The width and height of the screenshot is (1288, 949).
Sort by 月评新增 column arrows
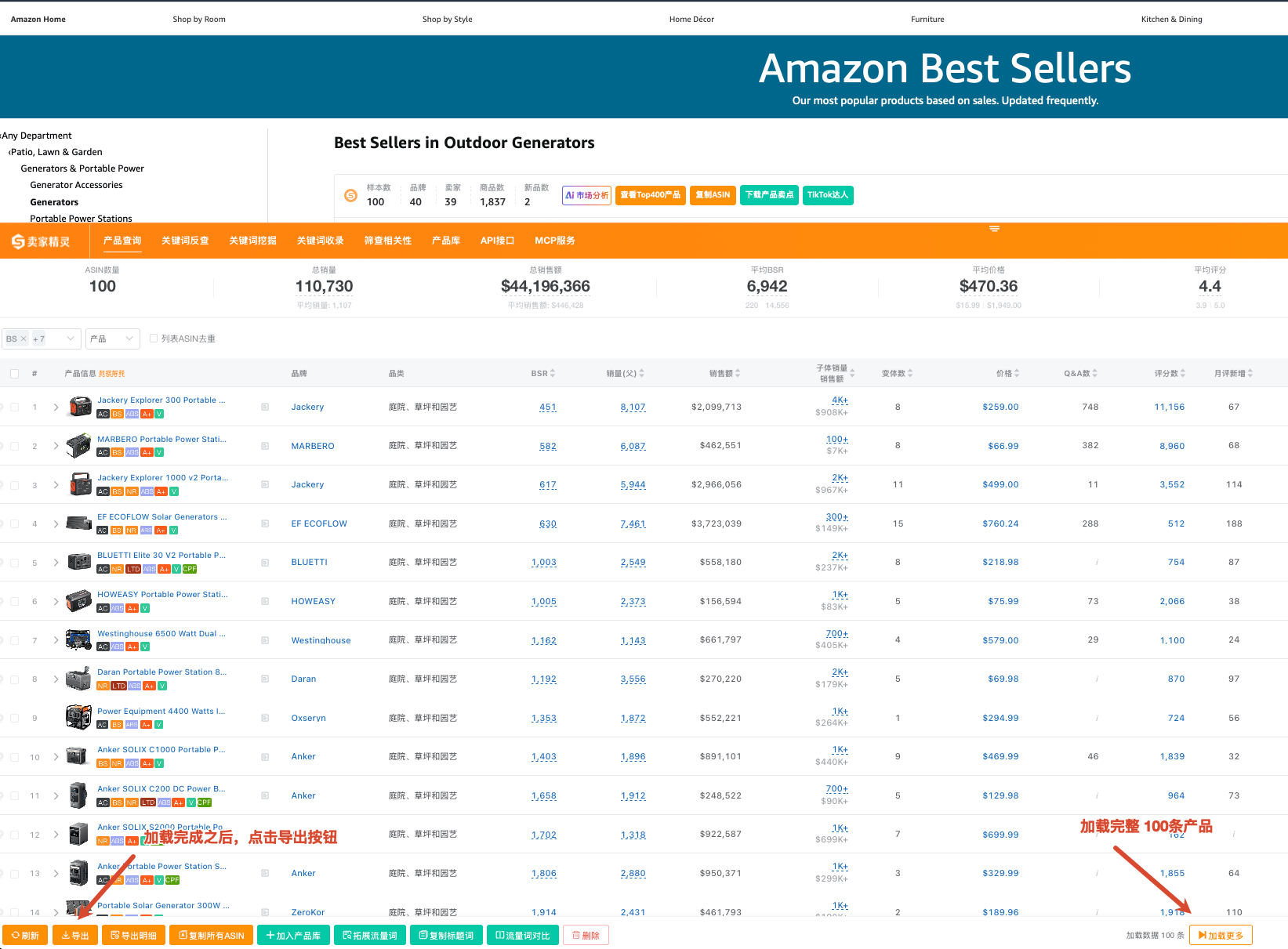tap(1250, 374)
